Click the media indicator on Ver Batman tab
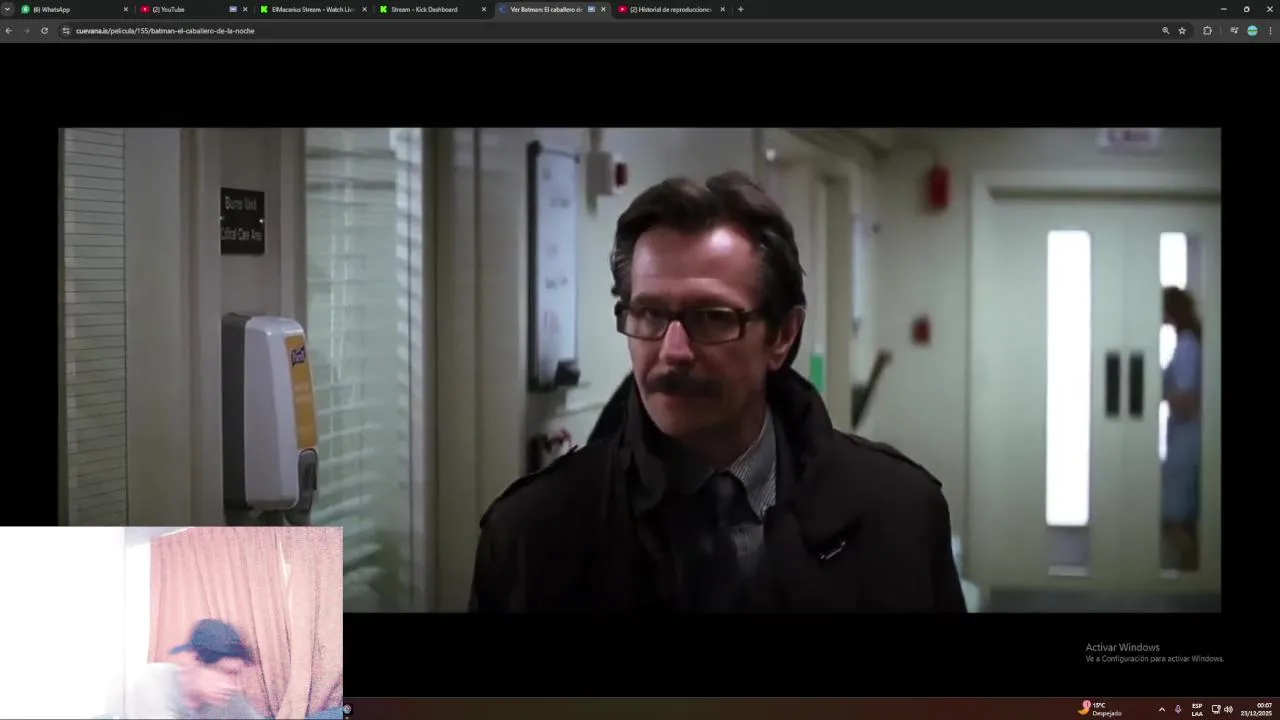 tap(591, 9)
